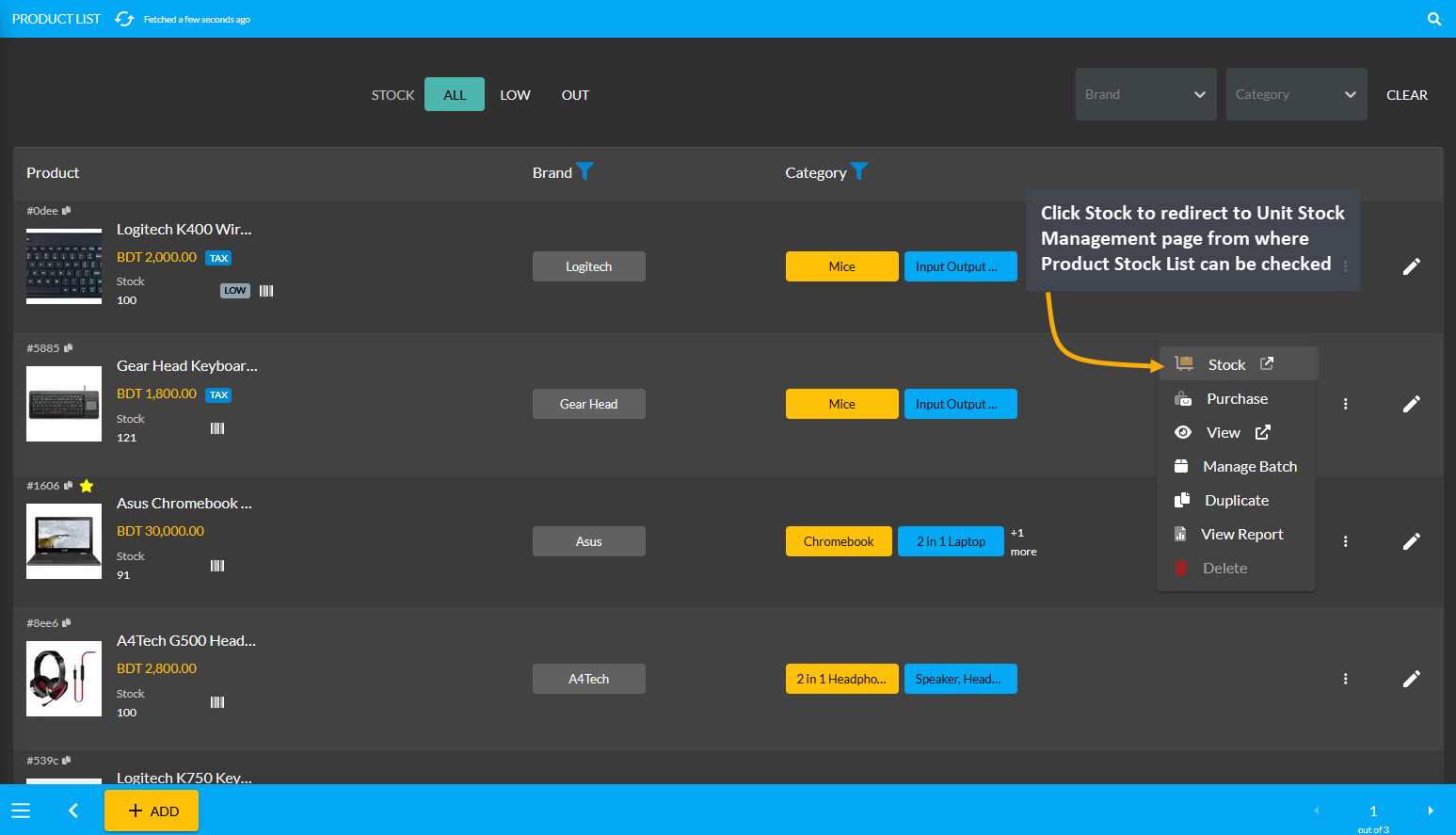Open the search magnifier icon

pos(1434,19)
